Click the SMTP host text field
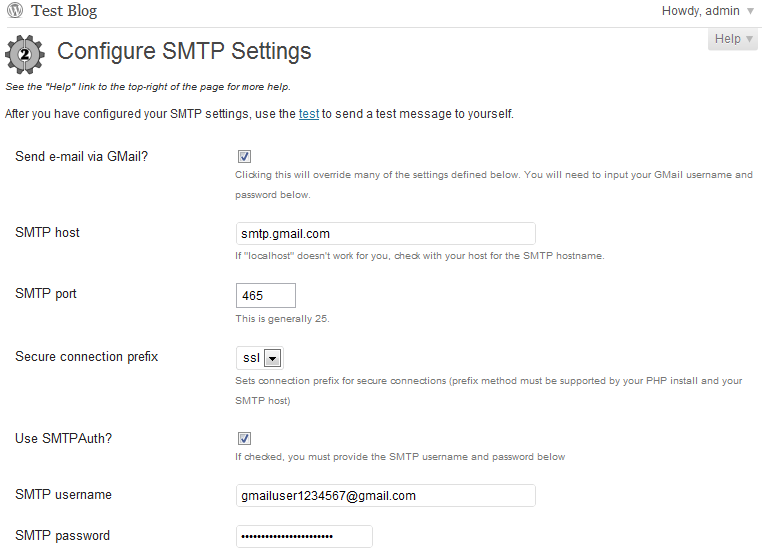Screen dimensions: 767x555 tap(385, 234)
